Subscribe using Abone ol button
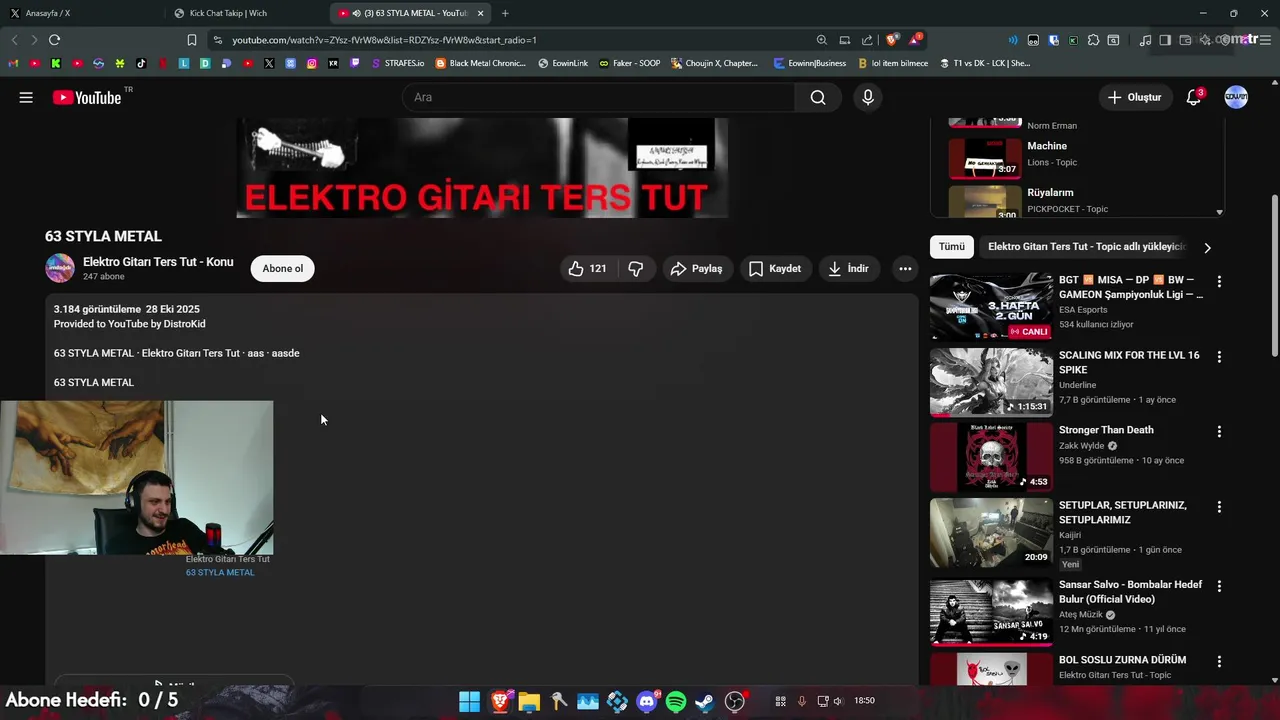The image size is (1280, 720). 283,268
